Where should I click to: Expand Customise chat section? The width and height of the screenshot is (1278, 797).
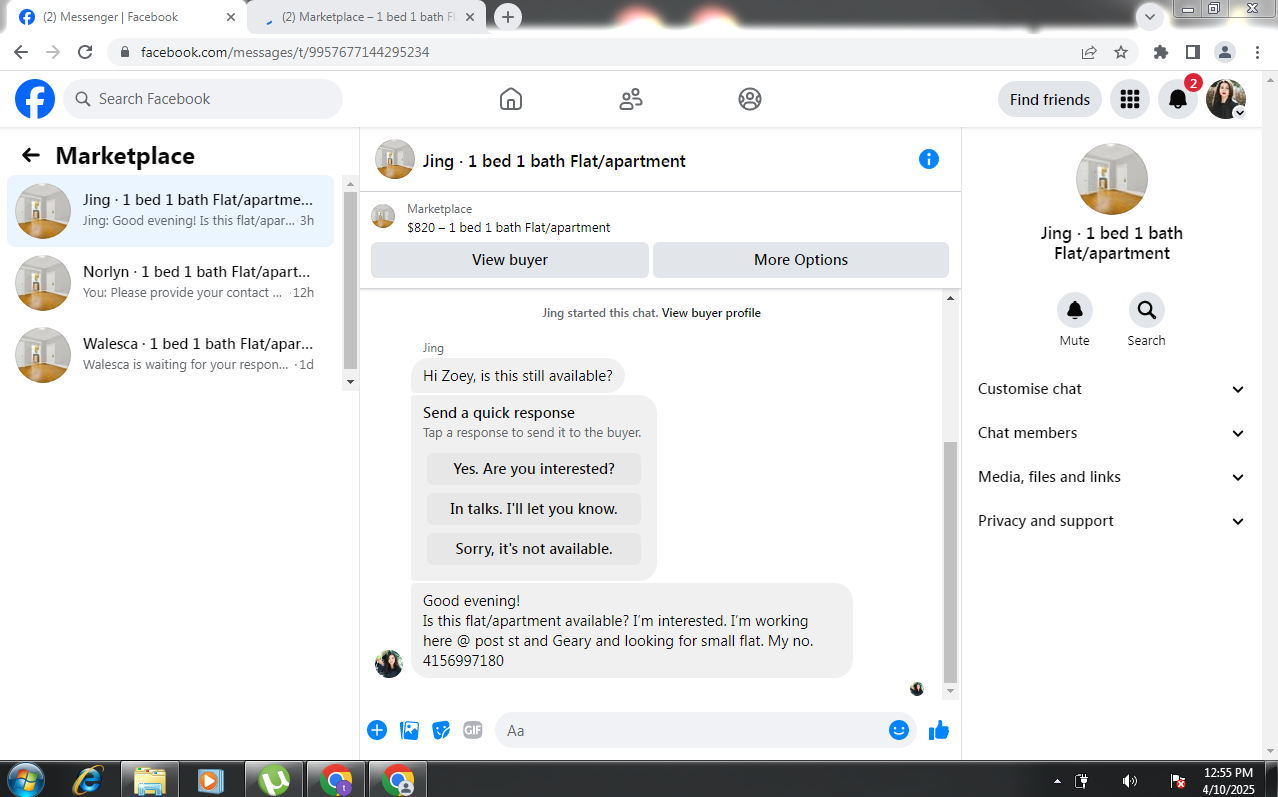[x=1111, y=389]
